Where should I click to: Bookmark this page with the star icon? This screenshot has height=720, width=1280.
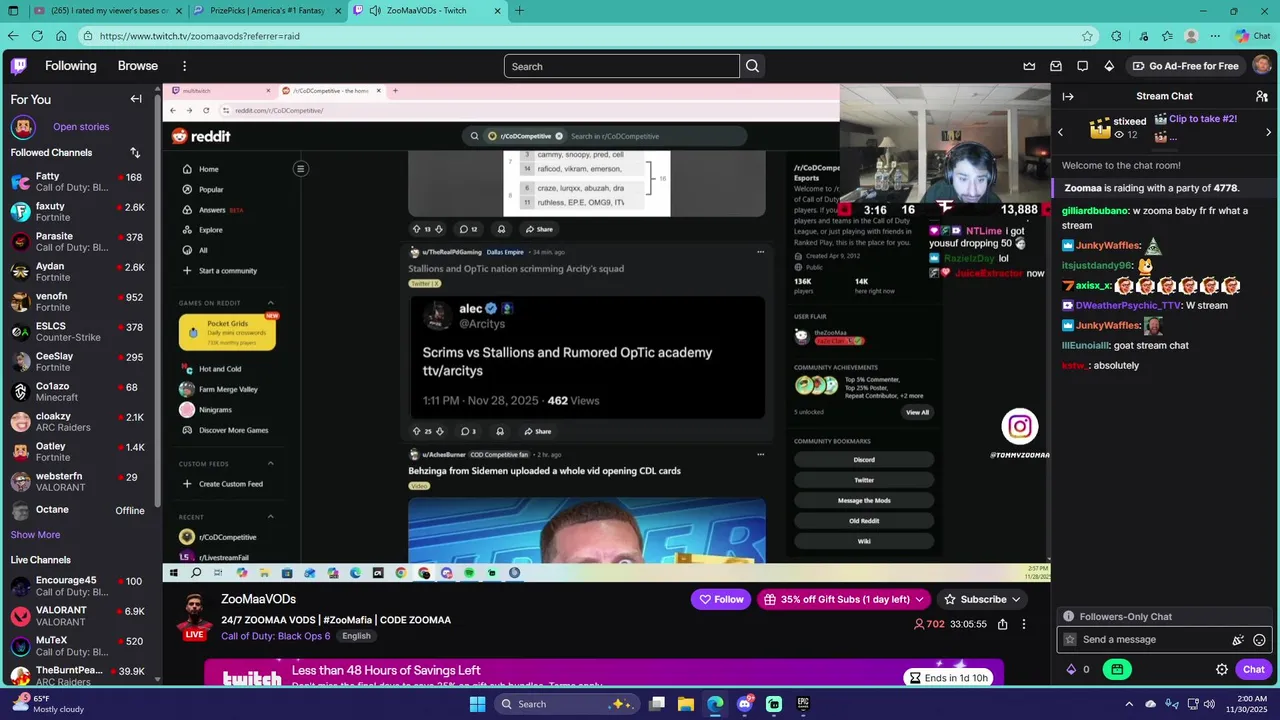click(1087, 36)
